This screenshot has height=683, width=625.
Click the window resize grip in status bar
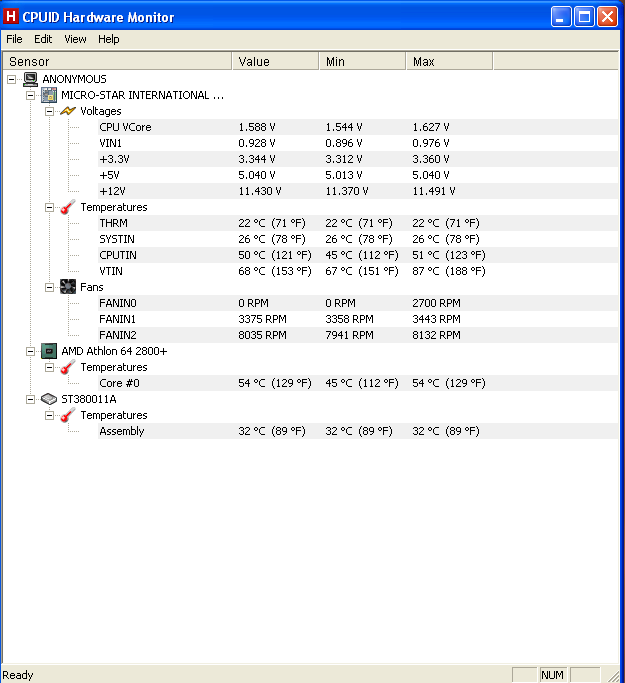(x=613, y=676)
